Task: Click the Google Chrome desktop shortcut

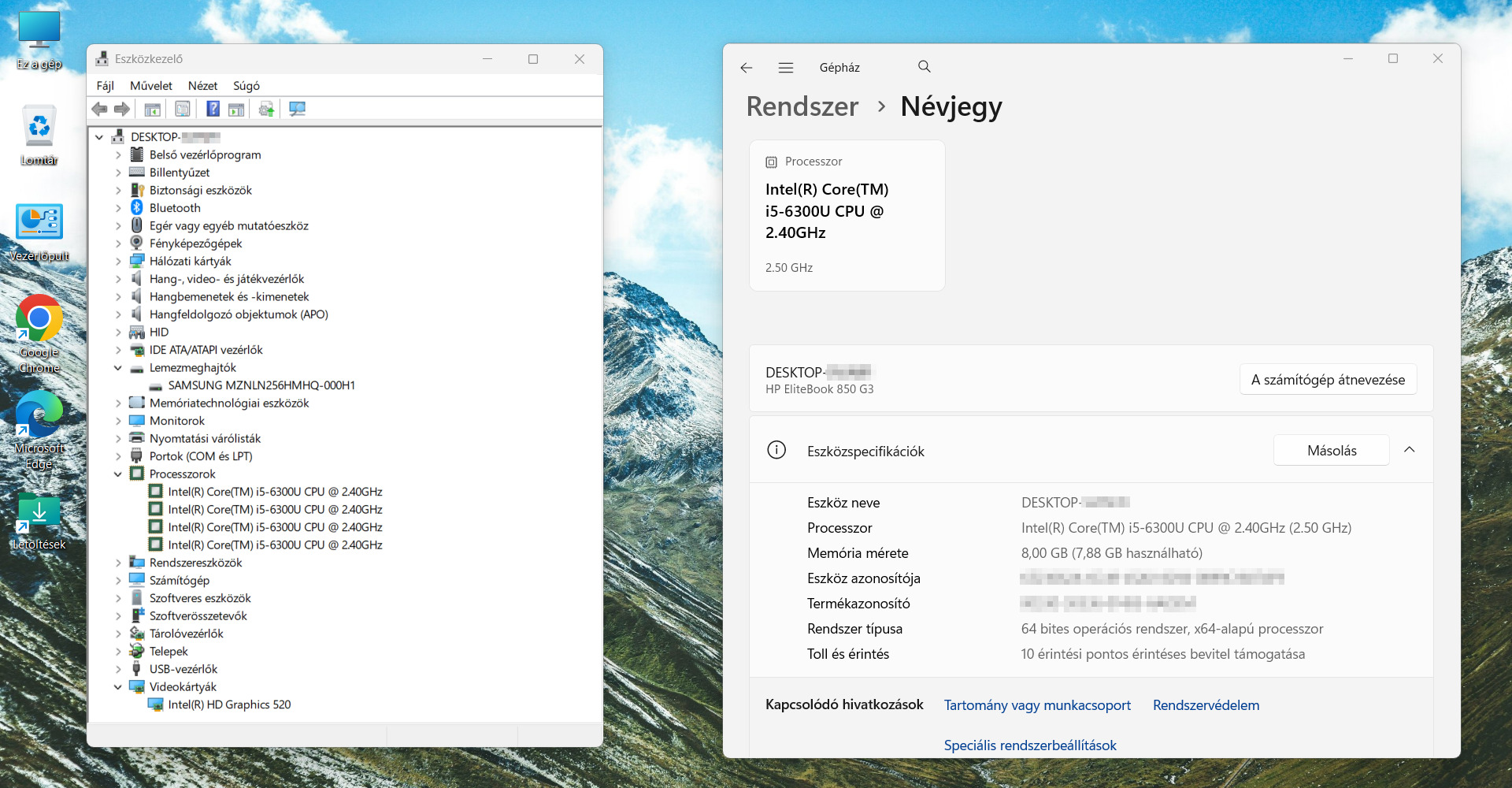Action: coord(39,334)
